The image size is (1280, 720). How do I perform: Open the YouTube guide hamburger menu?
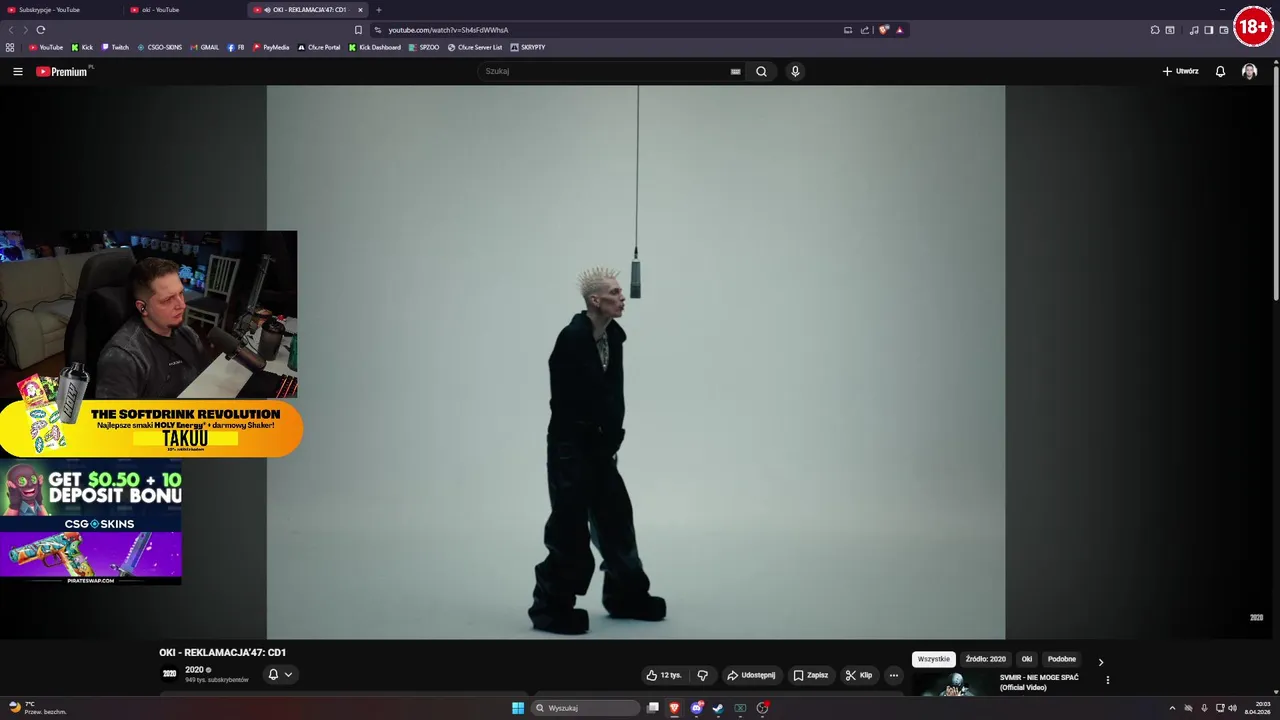tap(17, 71)
